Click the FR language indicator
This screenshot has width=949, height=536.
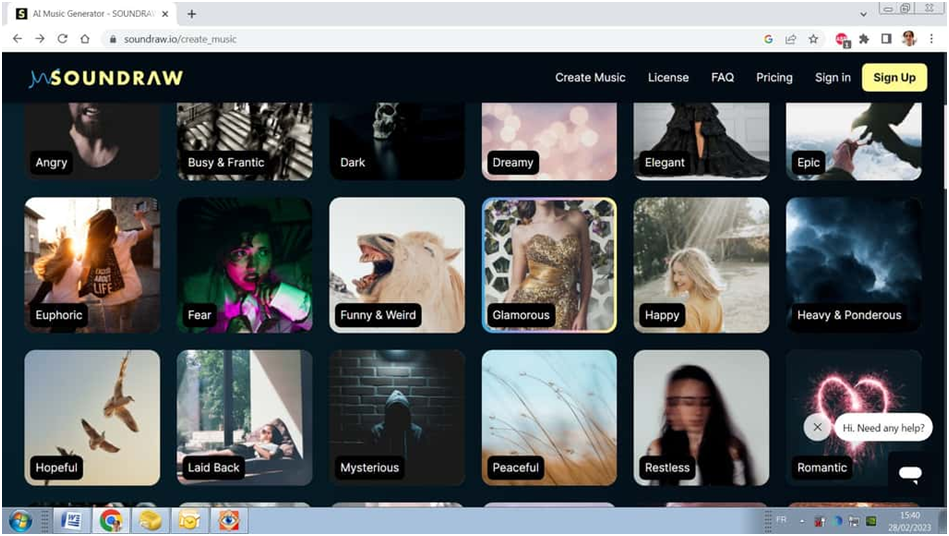(781, 520)
